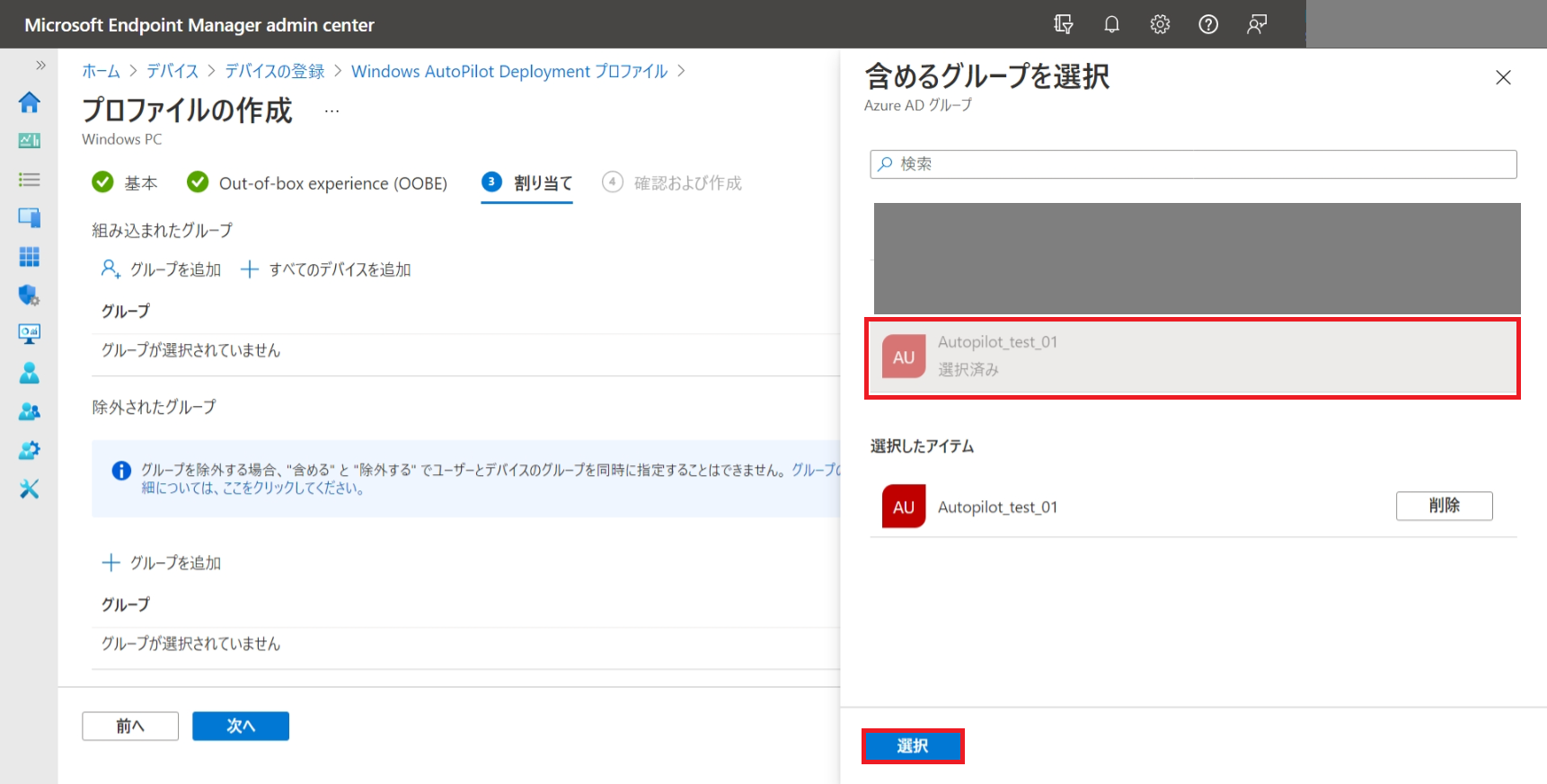
Task: Open Troubleshooting tools icon in sidebar
Action: coord(29,489)
